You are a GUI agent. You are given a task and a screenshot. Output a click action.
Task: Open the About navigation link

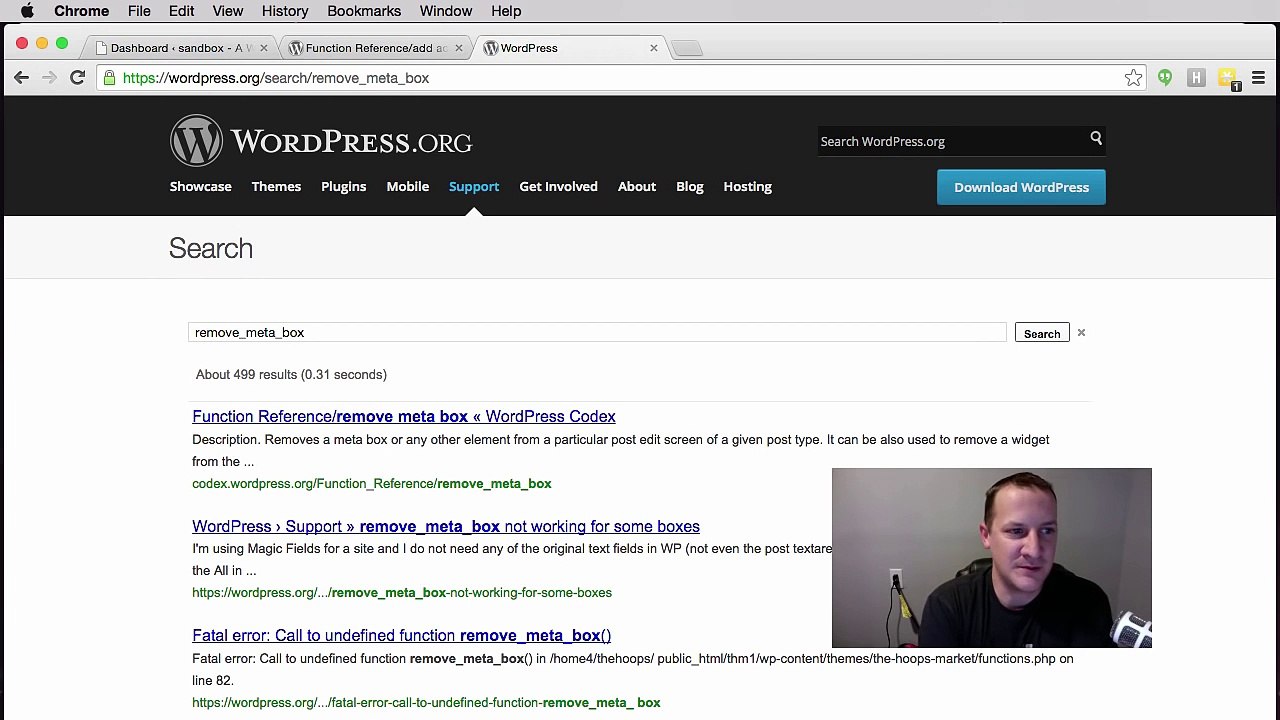[637, 187]
